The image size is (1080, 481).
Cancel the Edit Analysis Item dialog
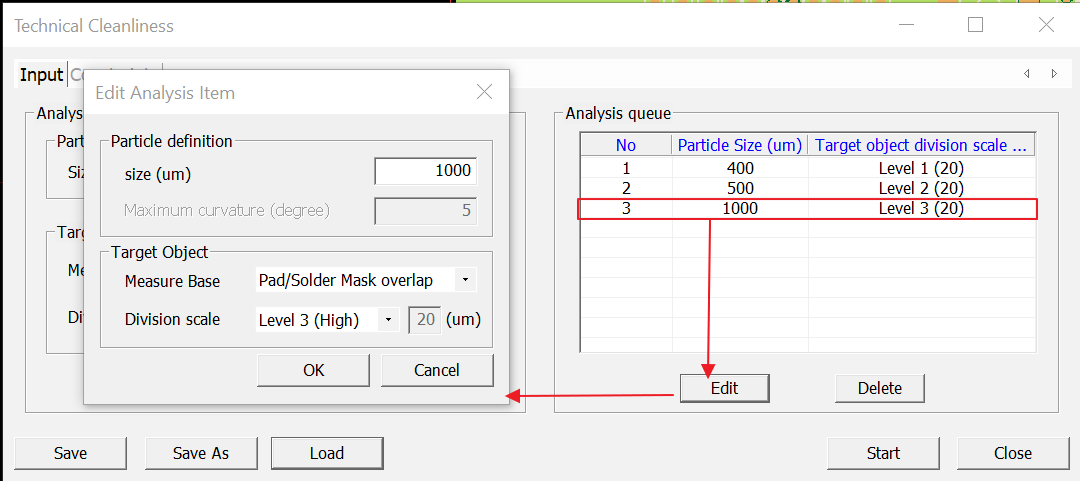click(436, 370)
